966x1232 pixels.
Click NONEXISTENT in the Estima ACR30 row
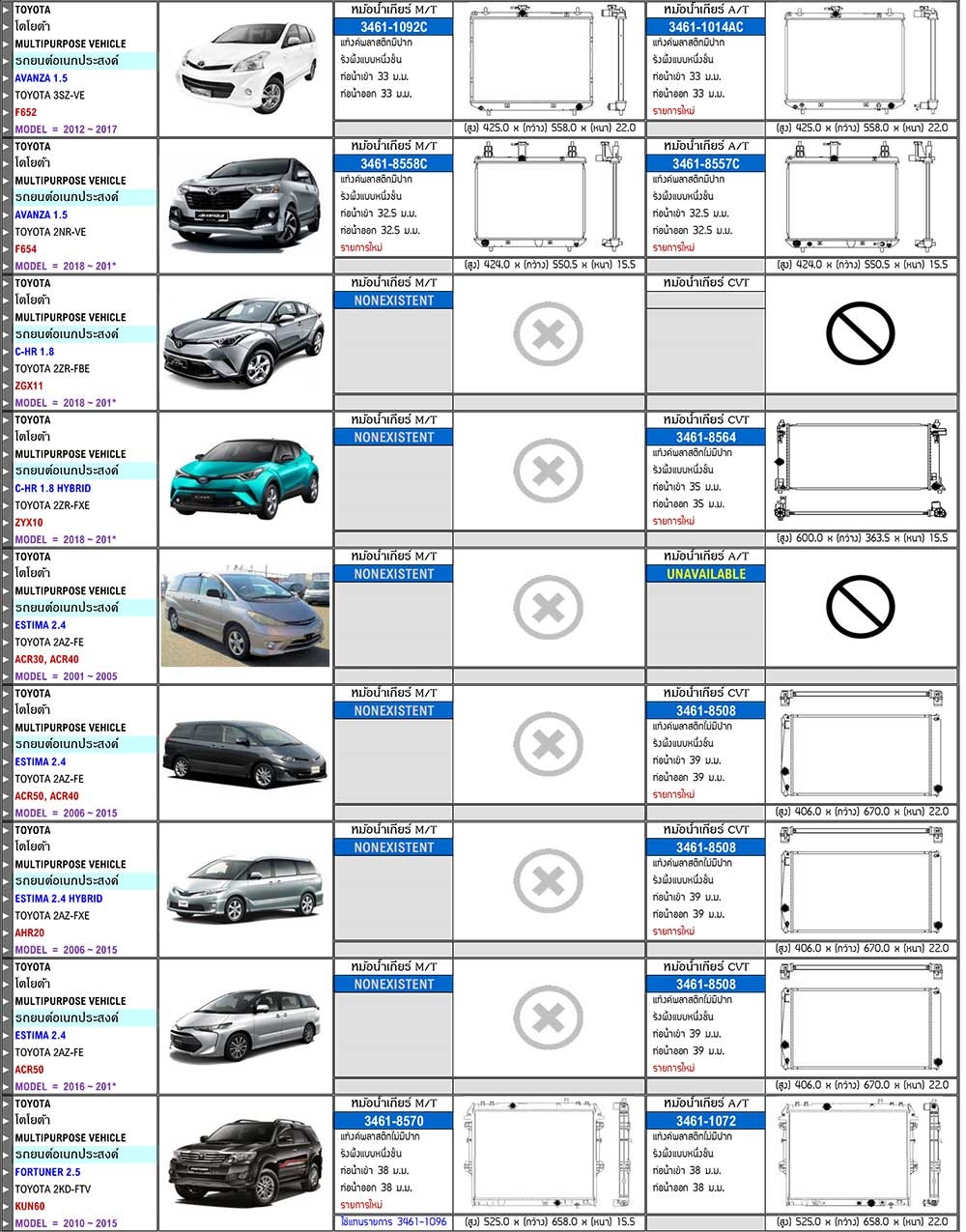[393, 574]
